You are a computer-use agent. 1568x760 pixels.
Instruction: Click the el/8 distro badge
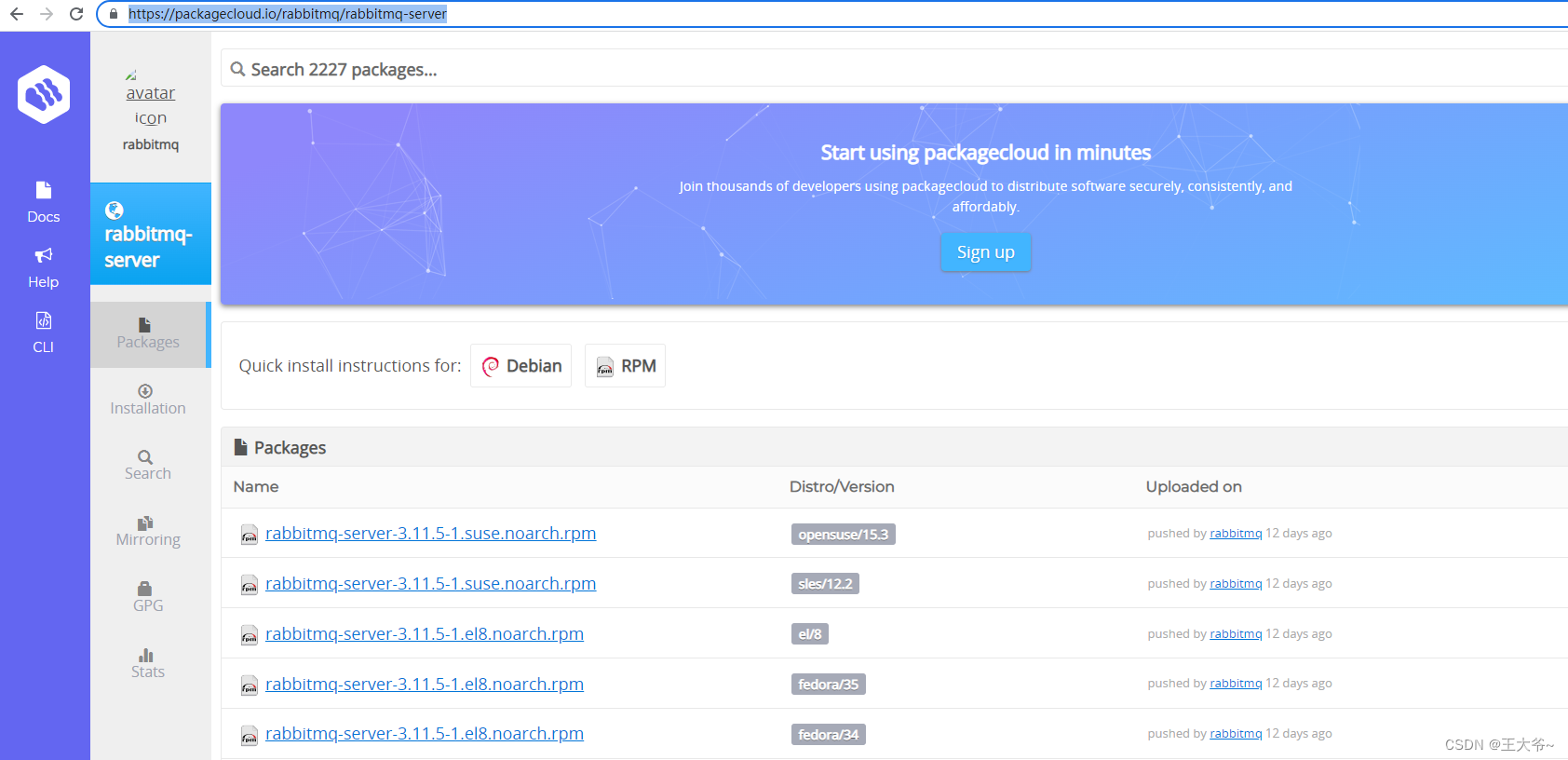click(810, 634)
